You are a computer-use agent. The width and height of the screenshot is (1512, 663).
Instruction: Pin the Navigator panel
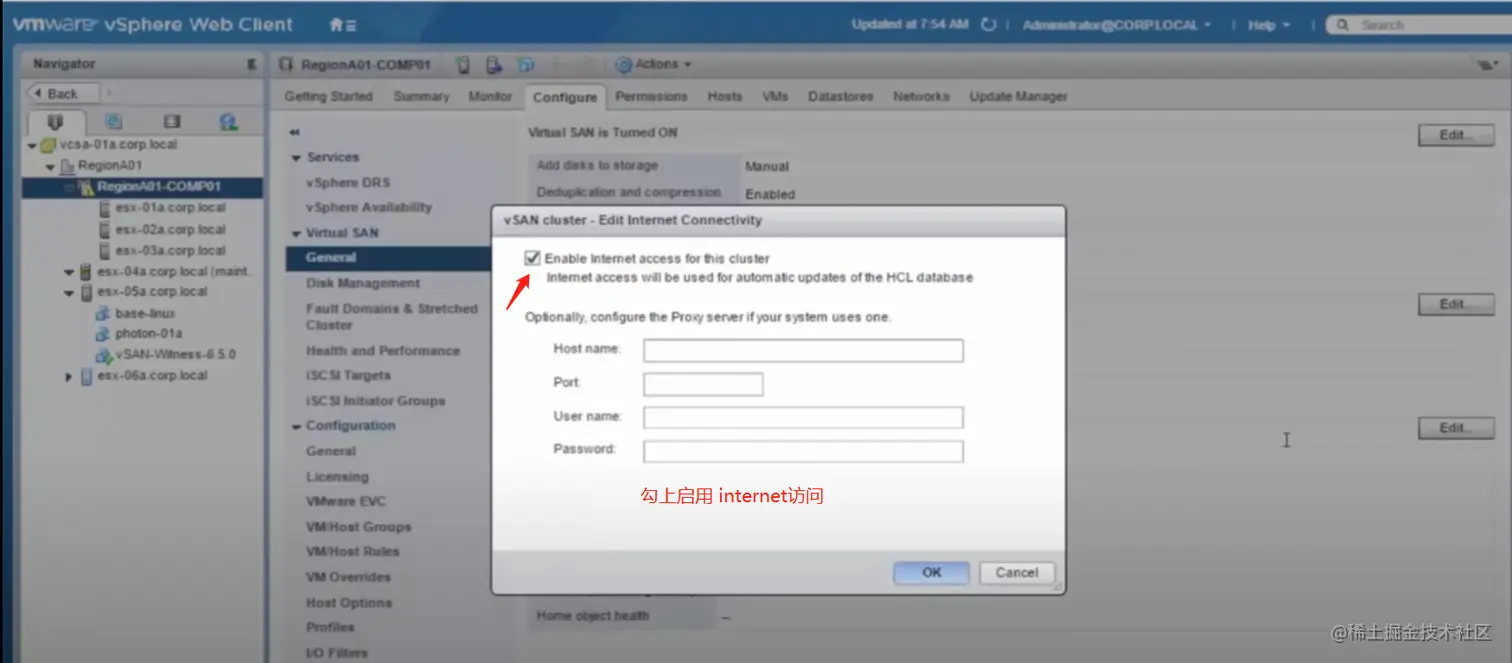pyautogui.click(x=251, y=64)
